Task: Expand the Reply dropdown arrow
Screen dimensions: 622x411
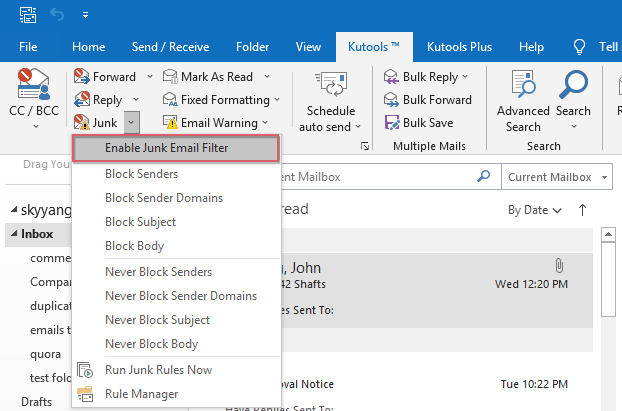Action: pos(136,100)
